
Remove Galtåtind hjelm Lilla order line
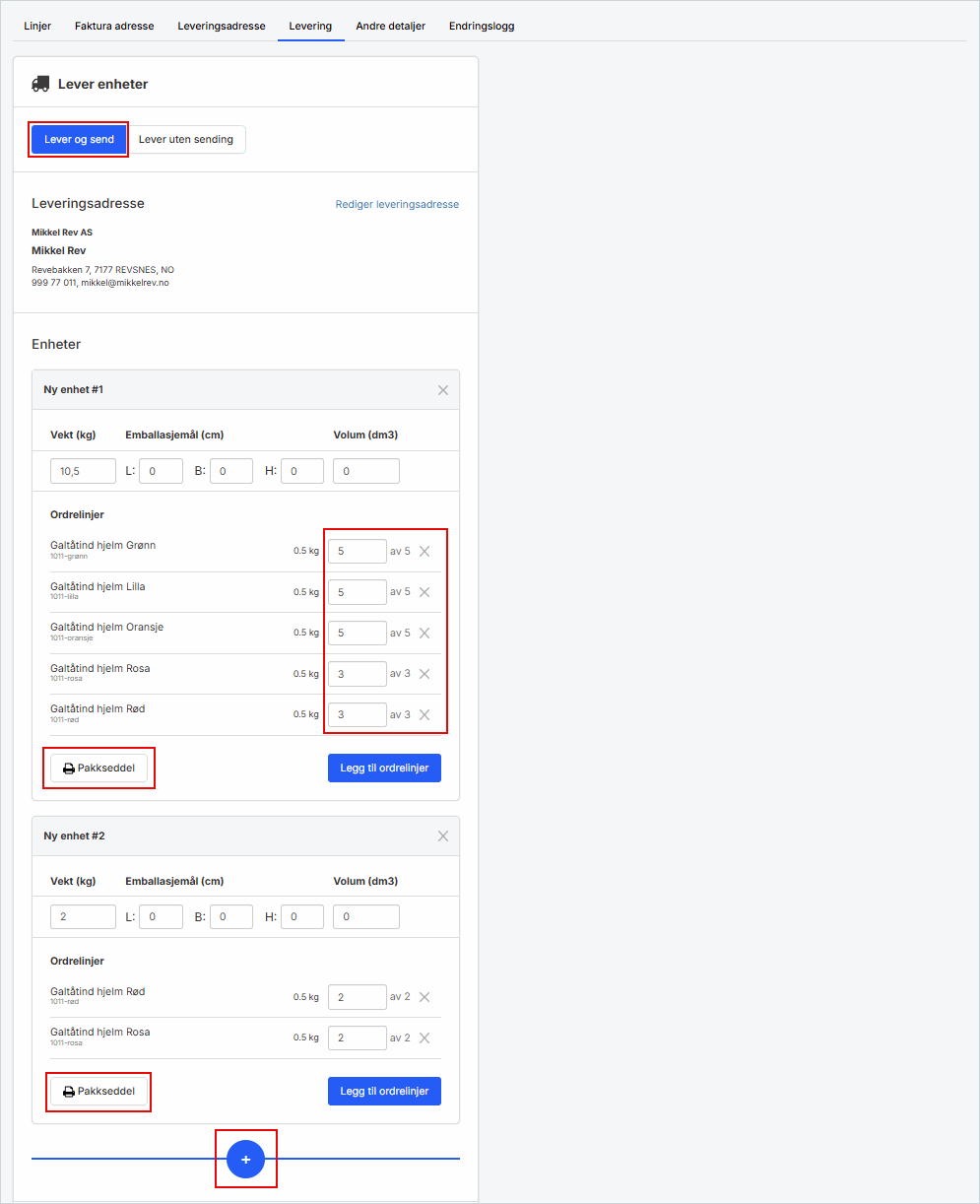[425, 592]
